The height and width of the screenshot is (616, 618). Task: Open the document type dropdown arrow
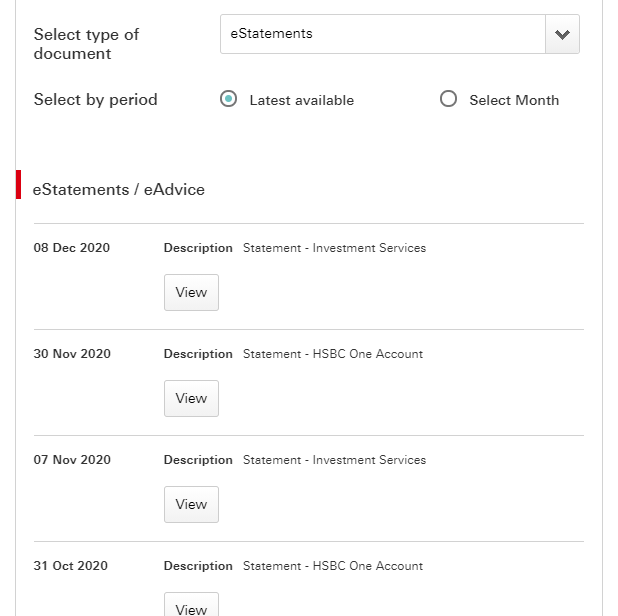tap(562, 34)
